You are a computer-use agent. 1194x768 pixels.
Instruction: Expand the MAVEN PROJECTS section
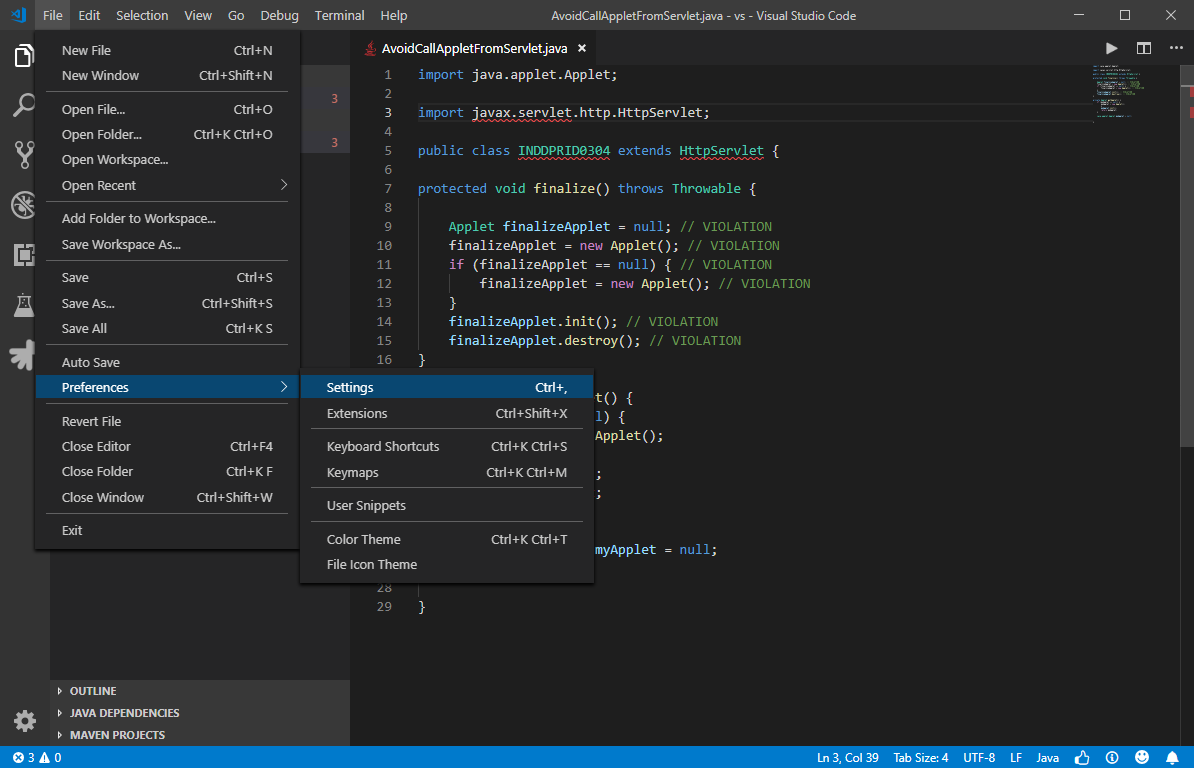point(117,735)
